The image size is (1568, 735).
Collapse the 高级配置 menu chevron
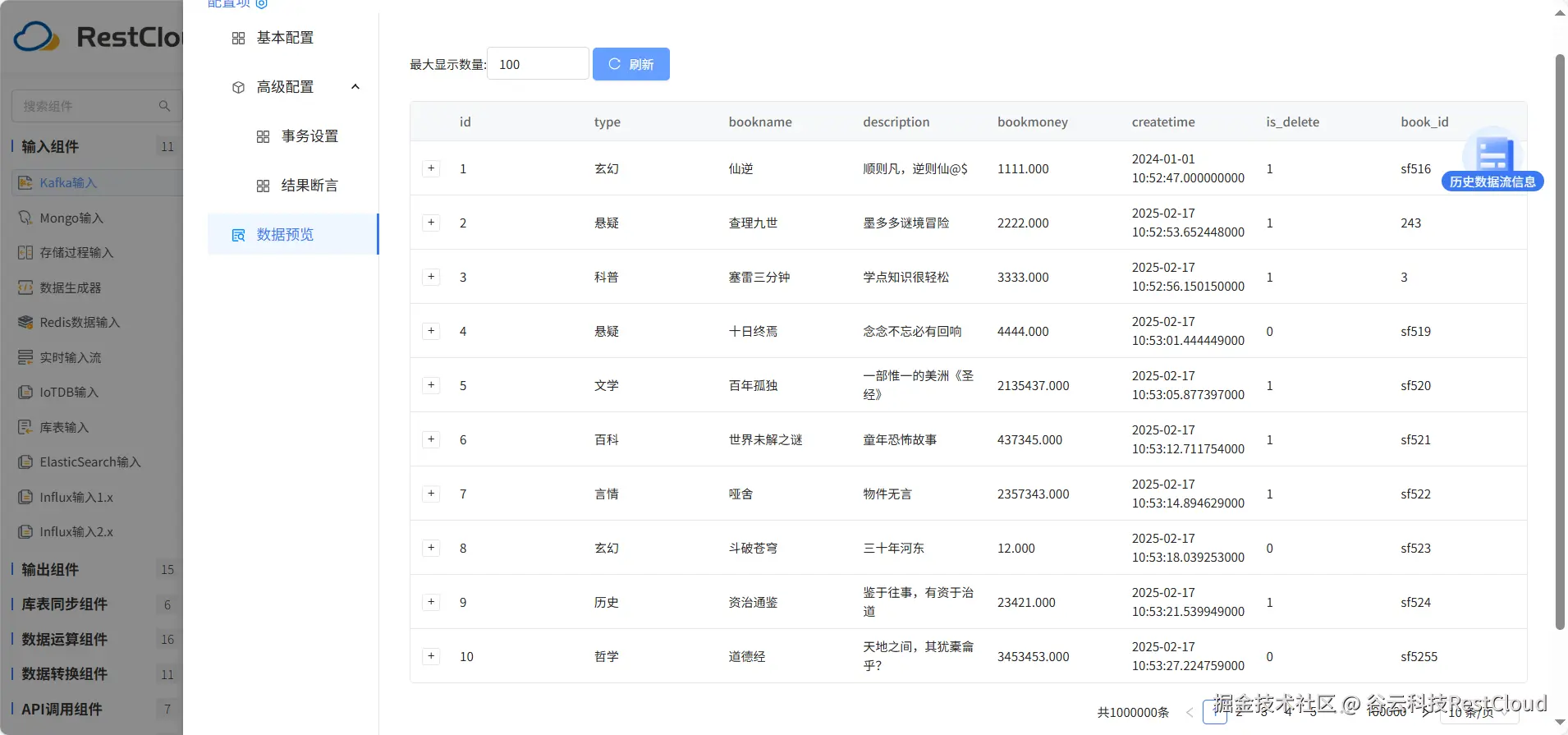click(355, 87)
